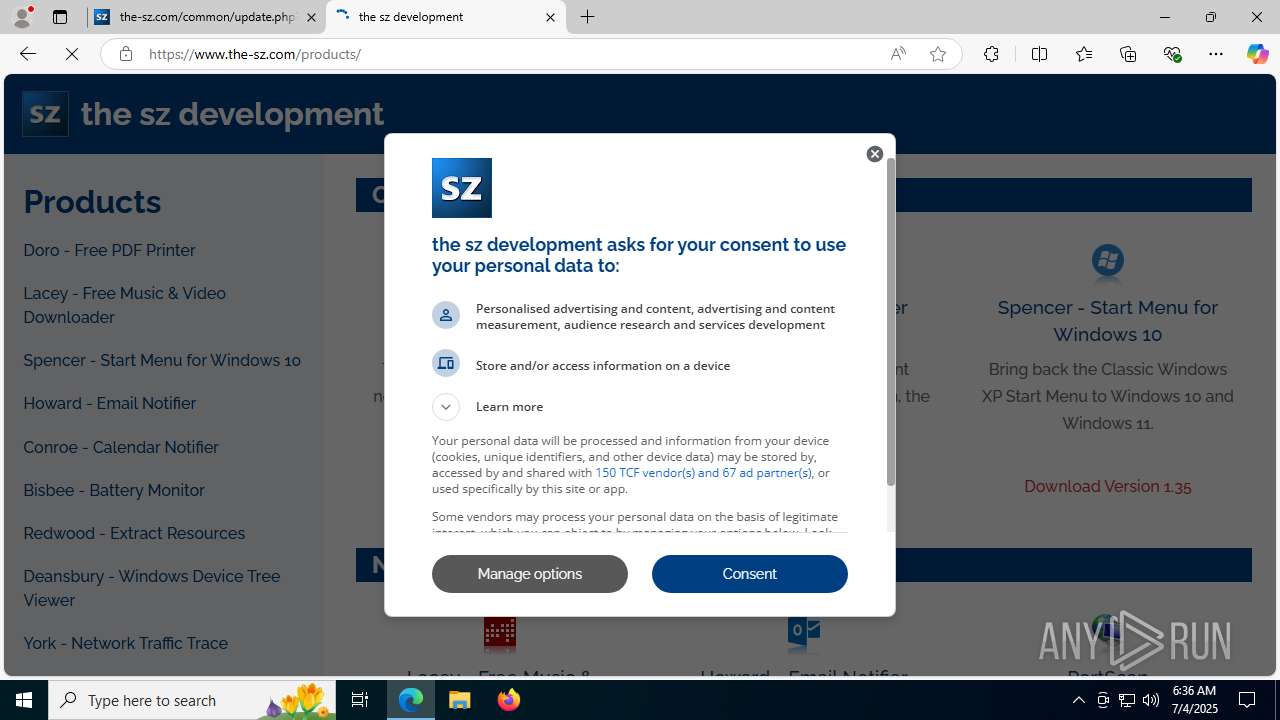Click the sz logo in the dialog
The image size is (1280, 720).
462,188
